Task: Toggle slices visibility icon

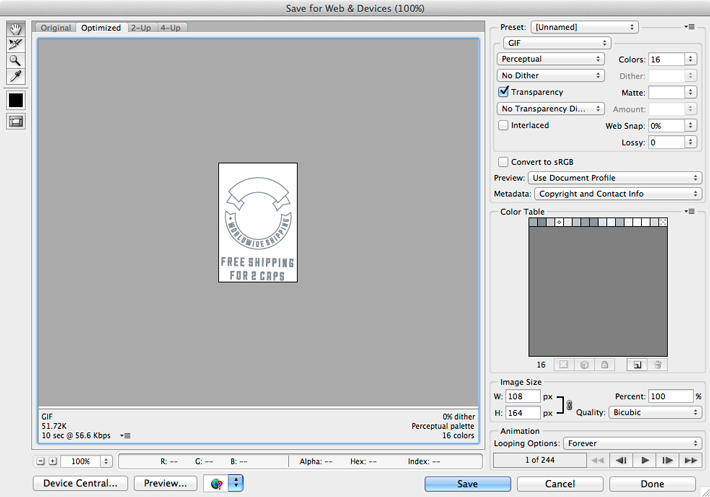Action: (15, 121)
